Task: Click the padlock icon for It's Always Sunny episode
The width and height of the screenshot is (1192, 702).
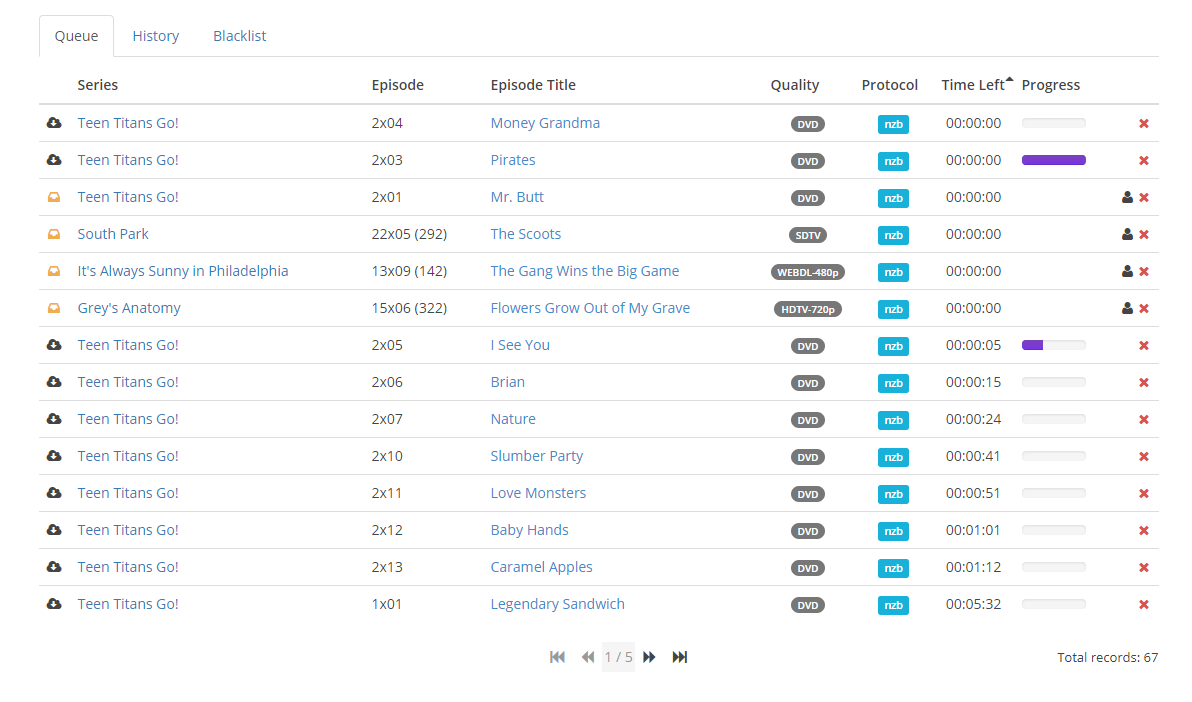Action: (53, 271)
